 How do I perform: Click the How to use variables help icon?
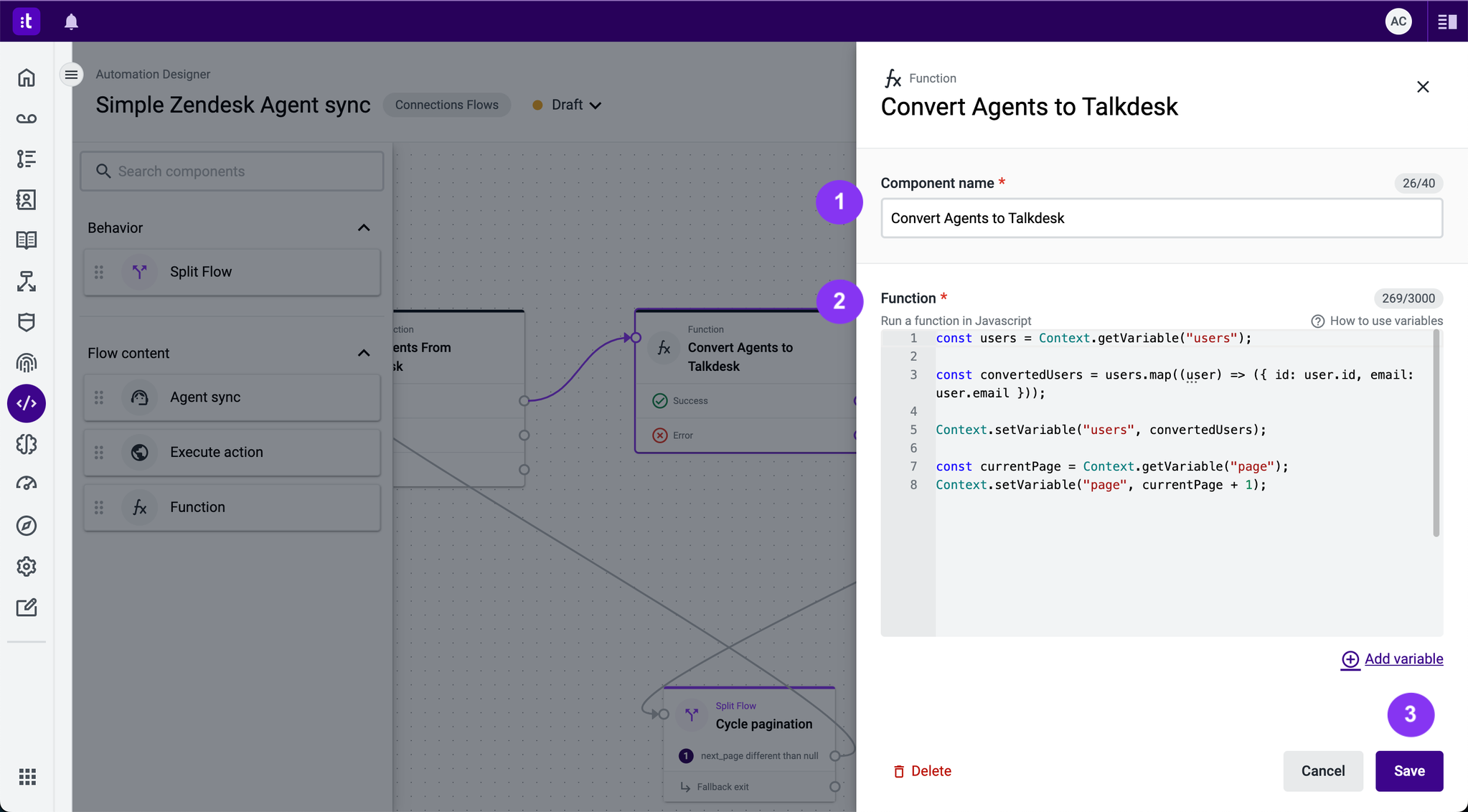[1317, 321]
